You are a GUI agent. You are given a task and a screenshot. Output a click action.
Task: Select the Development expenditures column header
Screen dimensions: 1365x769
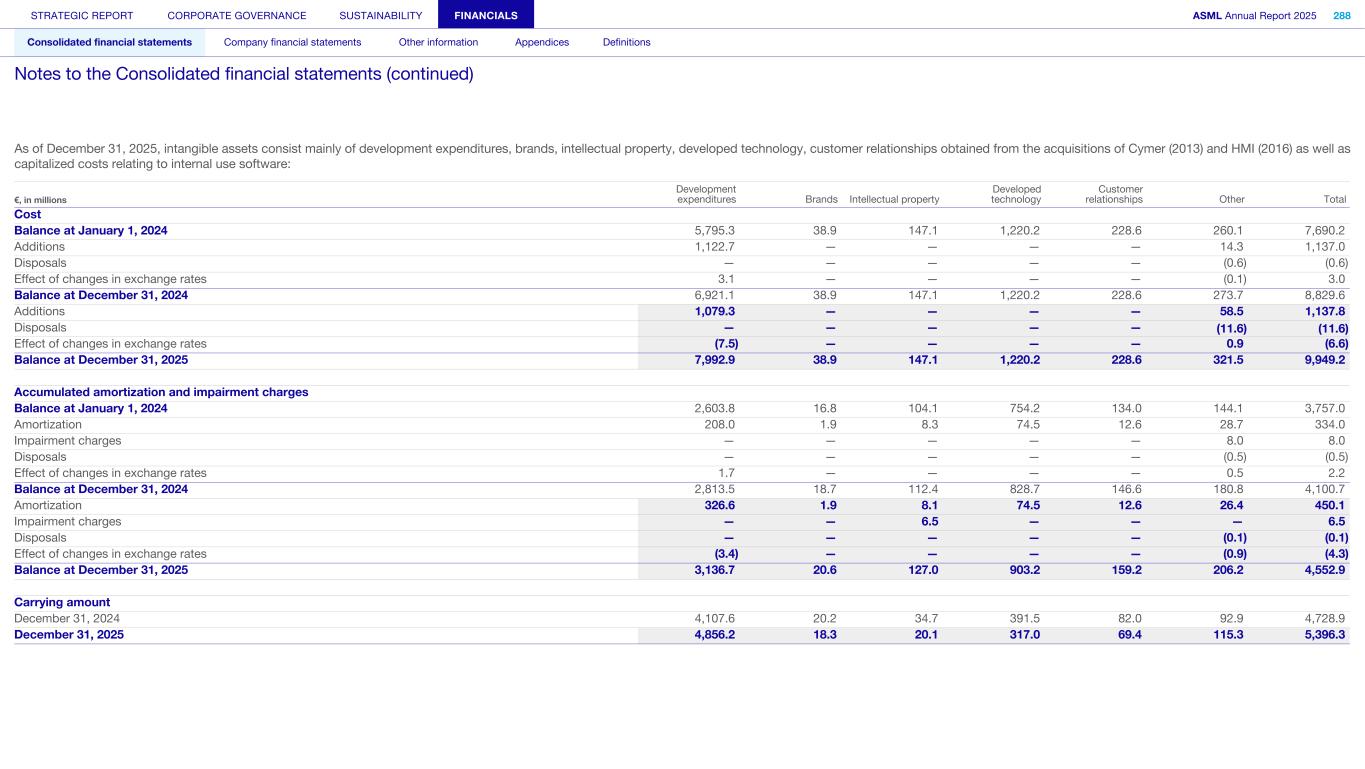(706, 194)
